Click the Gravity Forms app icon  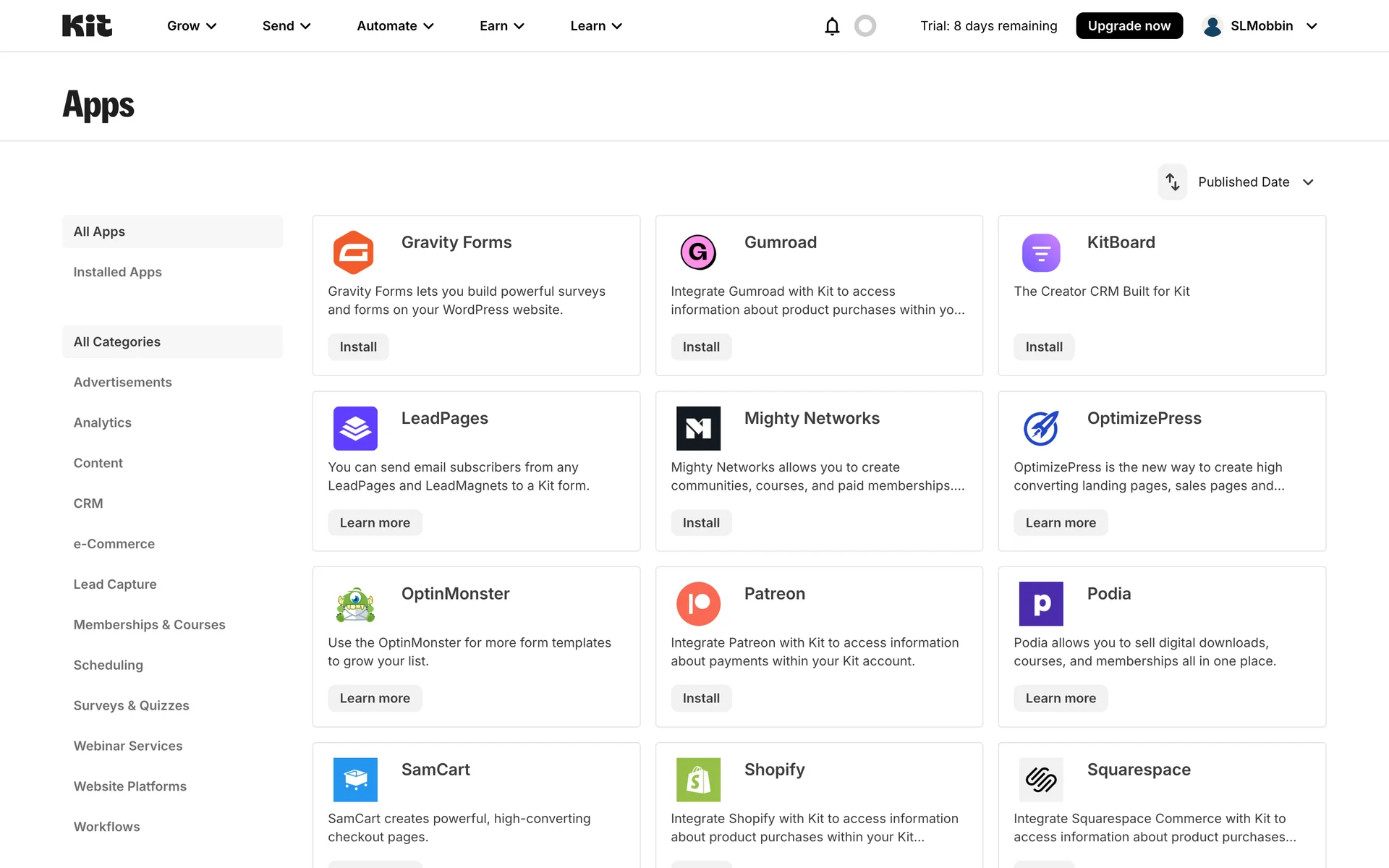tap(353, 252)
